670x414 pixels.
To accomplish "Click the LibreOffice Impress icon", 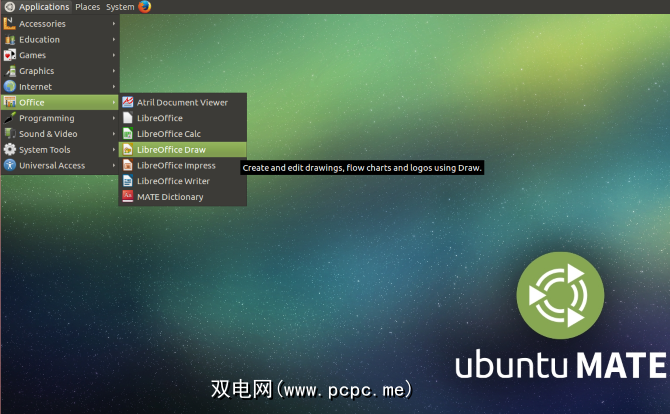I will click(x=127, y=165).
